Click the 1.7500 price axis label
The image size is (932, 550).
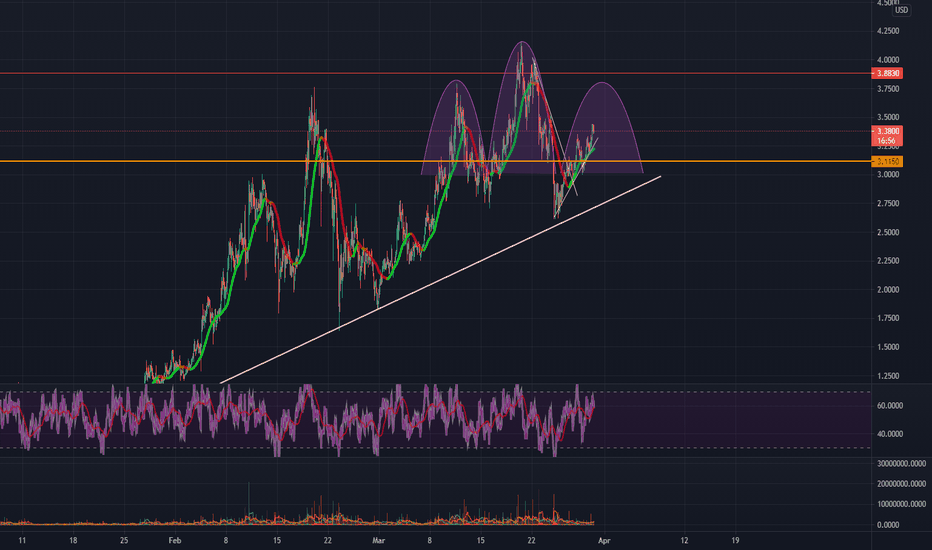pyautogui.click(x=887, y=319)
